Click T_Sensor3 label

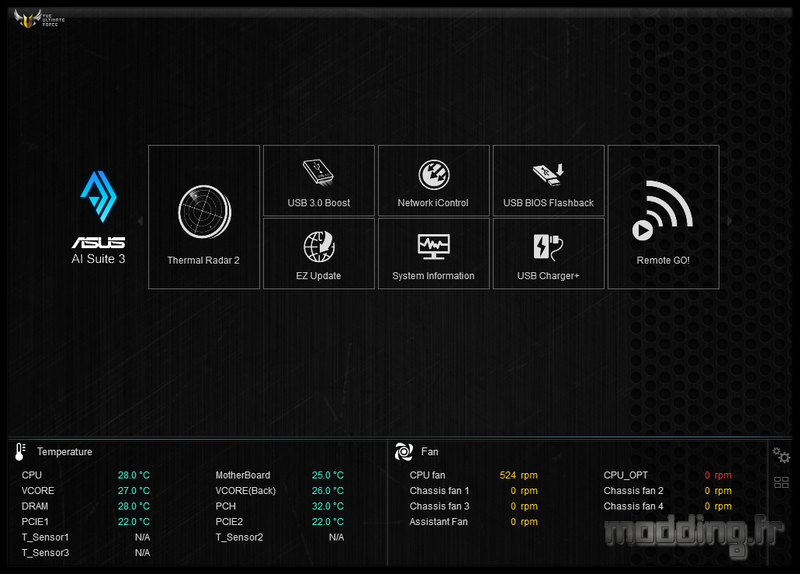(x=45, y=553)
